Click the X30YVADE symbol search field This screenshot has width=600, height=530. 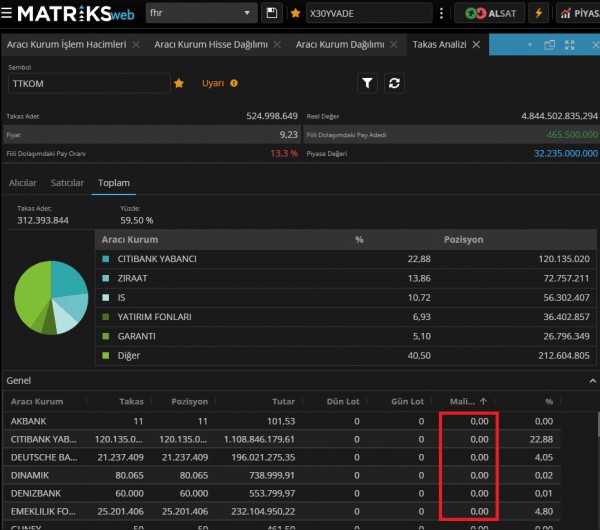[x=369, y=13]
